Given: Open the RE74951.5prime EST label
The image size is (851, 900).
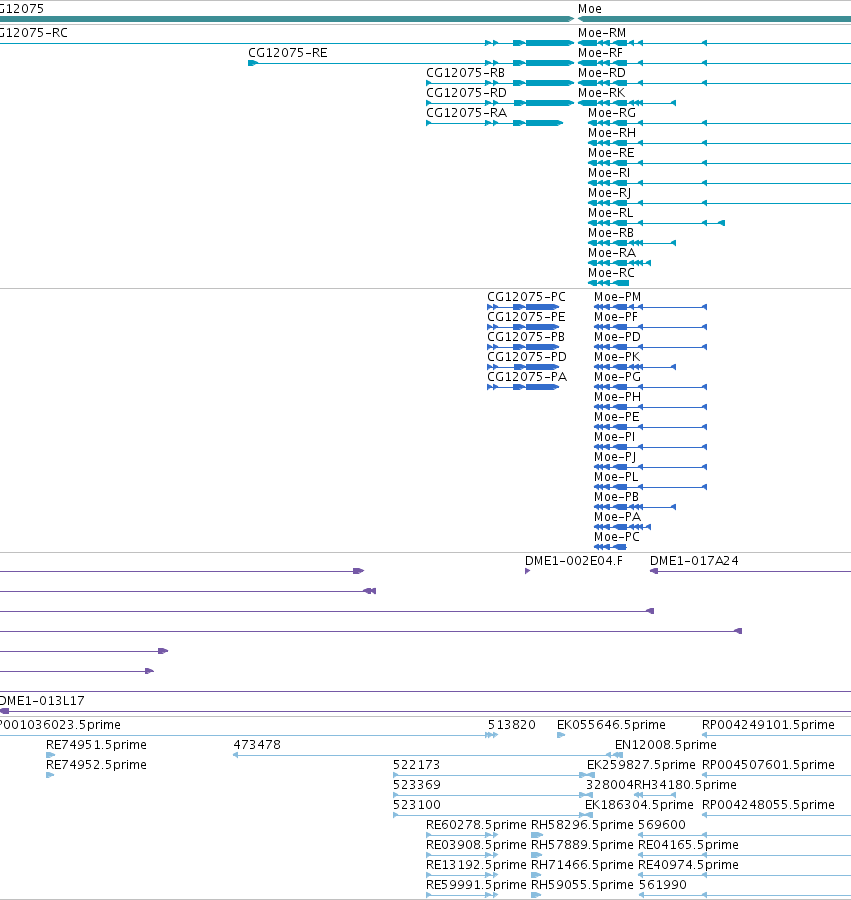Looking at the screenshot, I should (96, 745).
